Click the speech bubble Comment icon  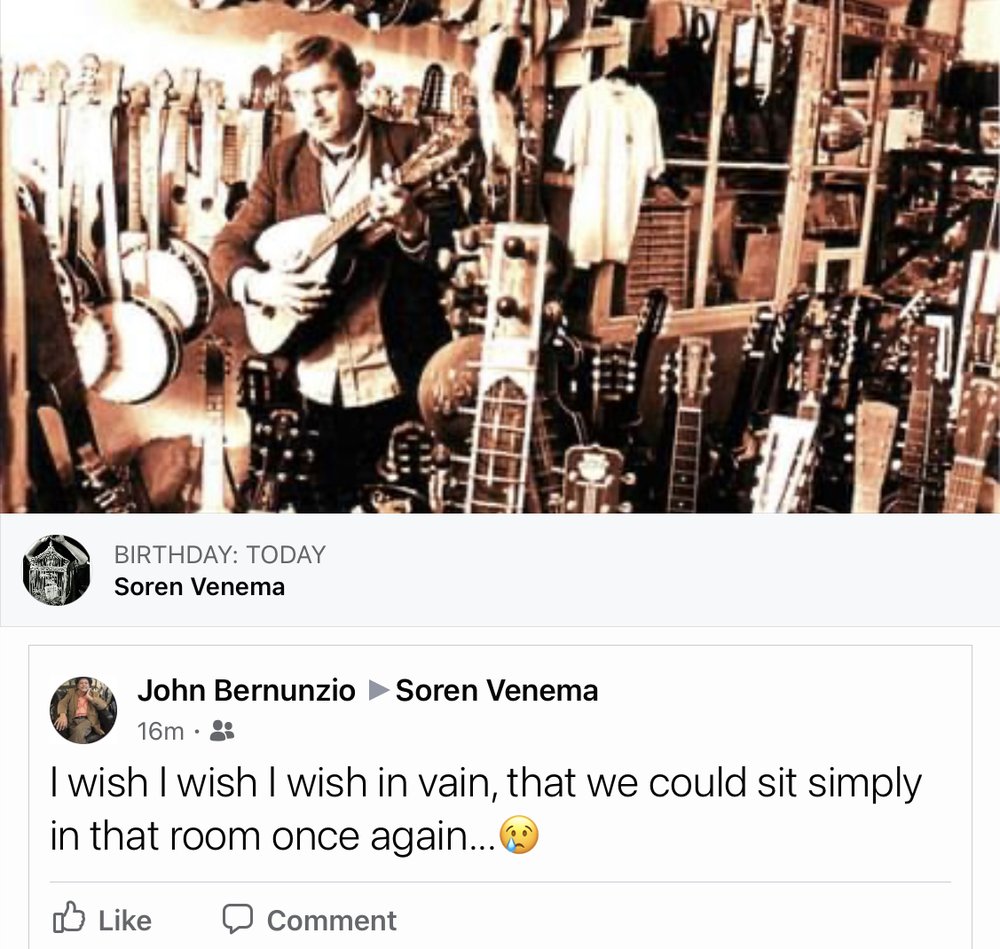pyautogui.click(x=237, y=919)
